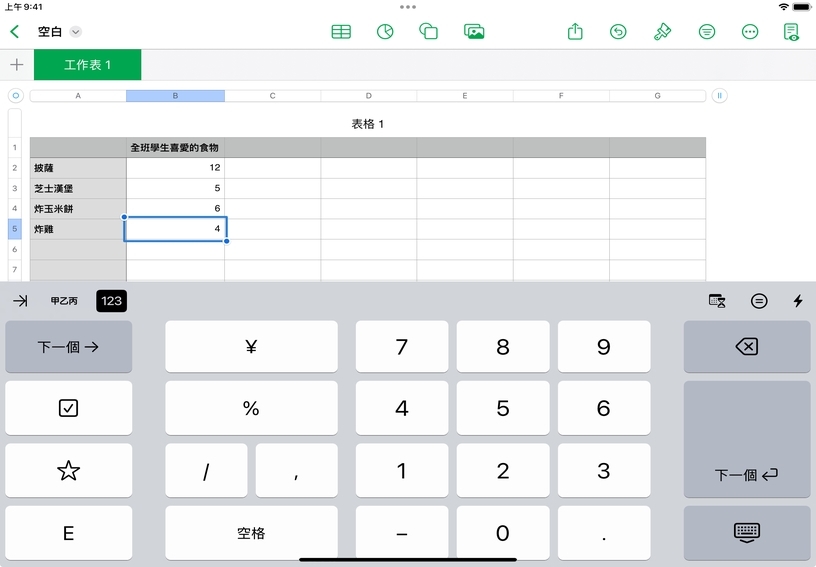Switch to the 123 numeric keyboard
This screenshot has height=567, width=816.
(111, 301)
